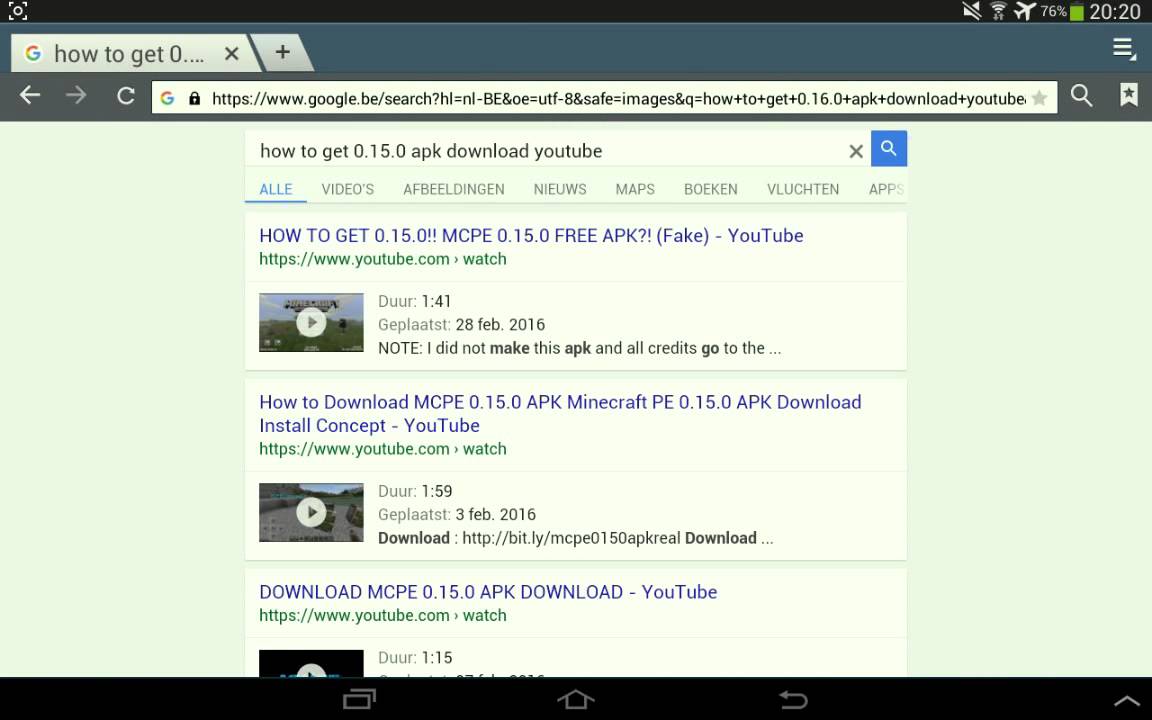Tap the 'Duur: 1:15' duration text
The width and height of the screenshot is (1152, 720).
[x=415, y=658]
